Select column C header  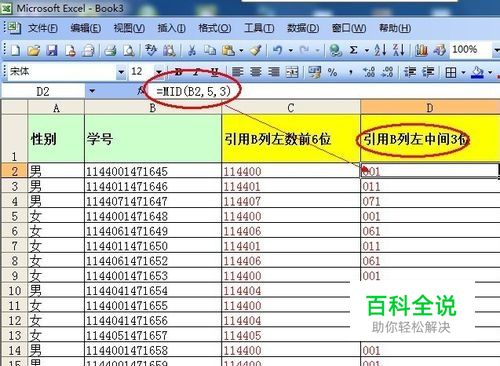(x=291, y=108)
